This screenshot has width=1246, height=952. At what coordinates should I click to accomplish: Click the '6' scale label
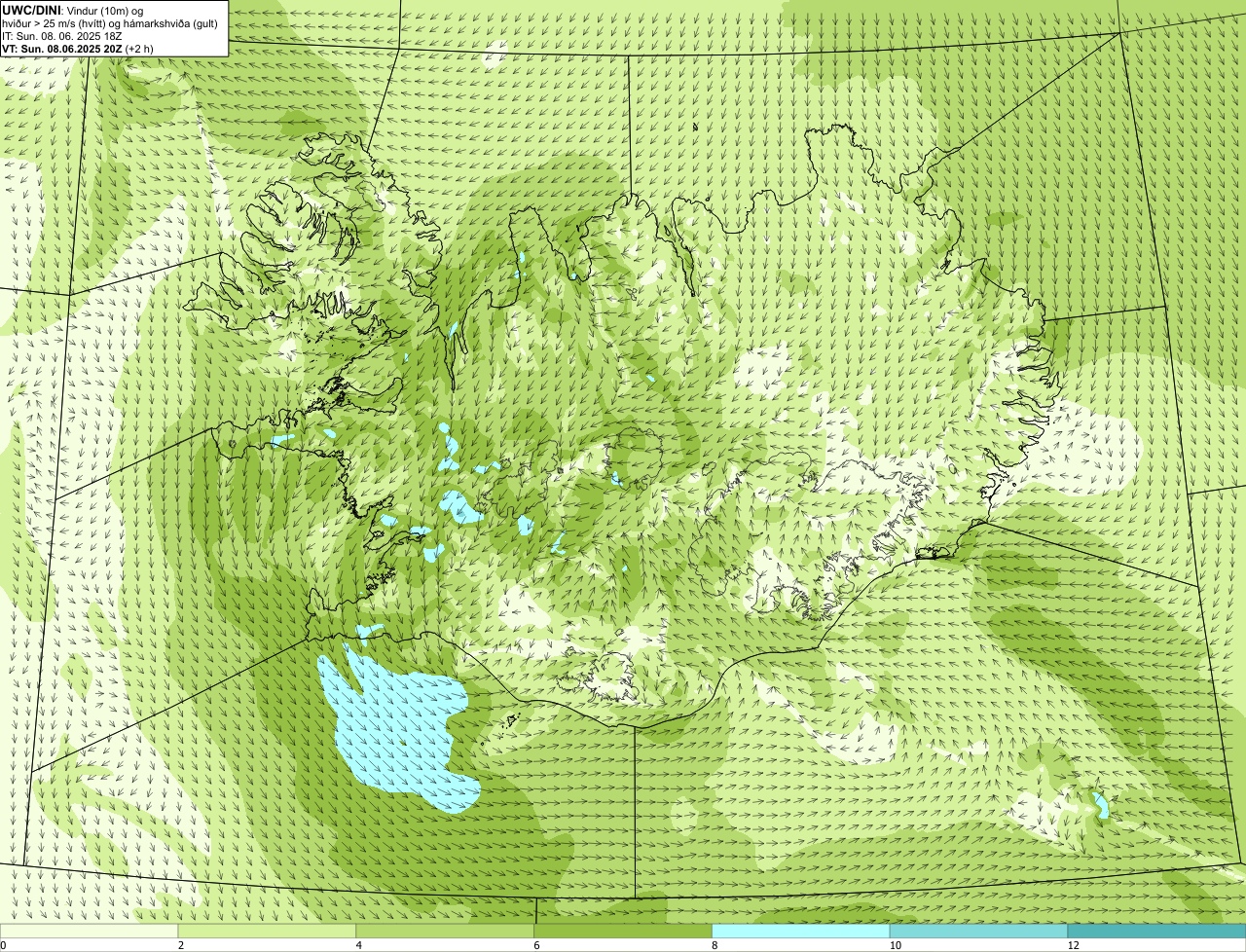536,945
